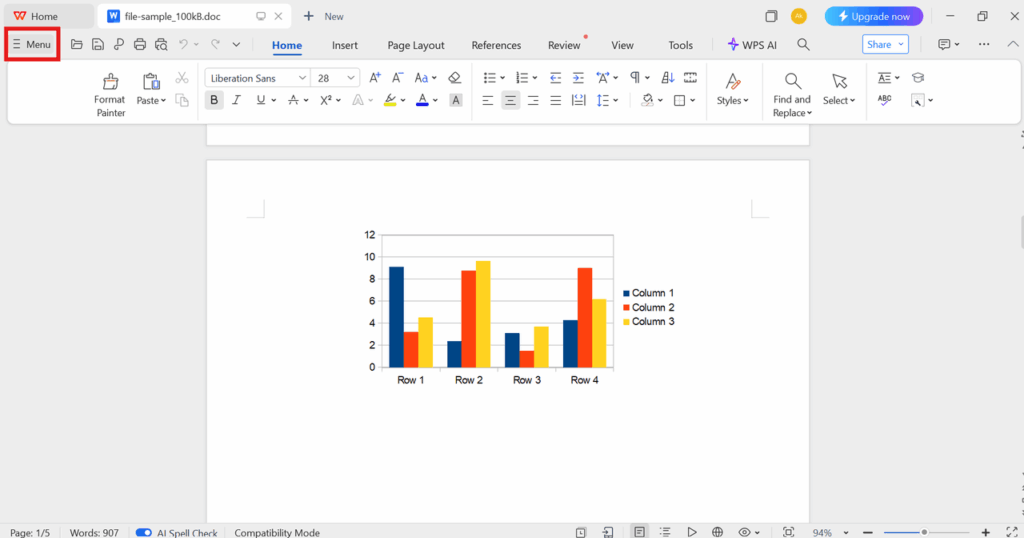1024x538 pixels.
Task: Center align the text
Action: [x=510, y=101]
